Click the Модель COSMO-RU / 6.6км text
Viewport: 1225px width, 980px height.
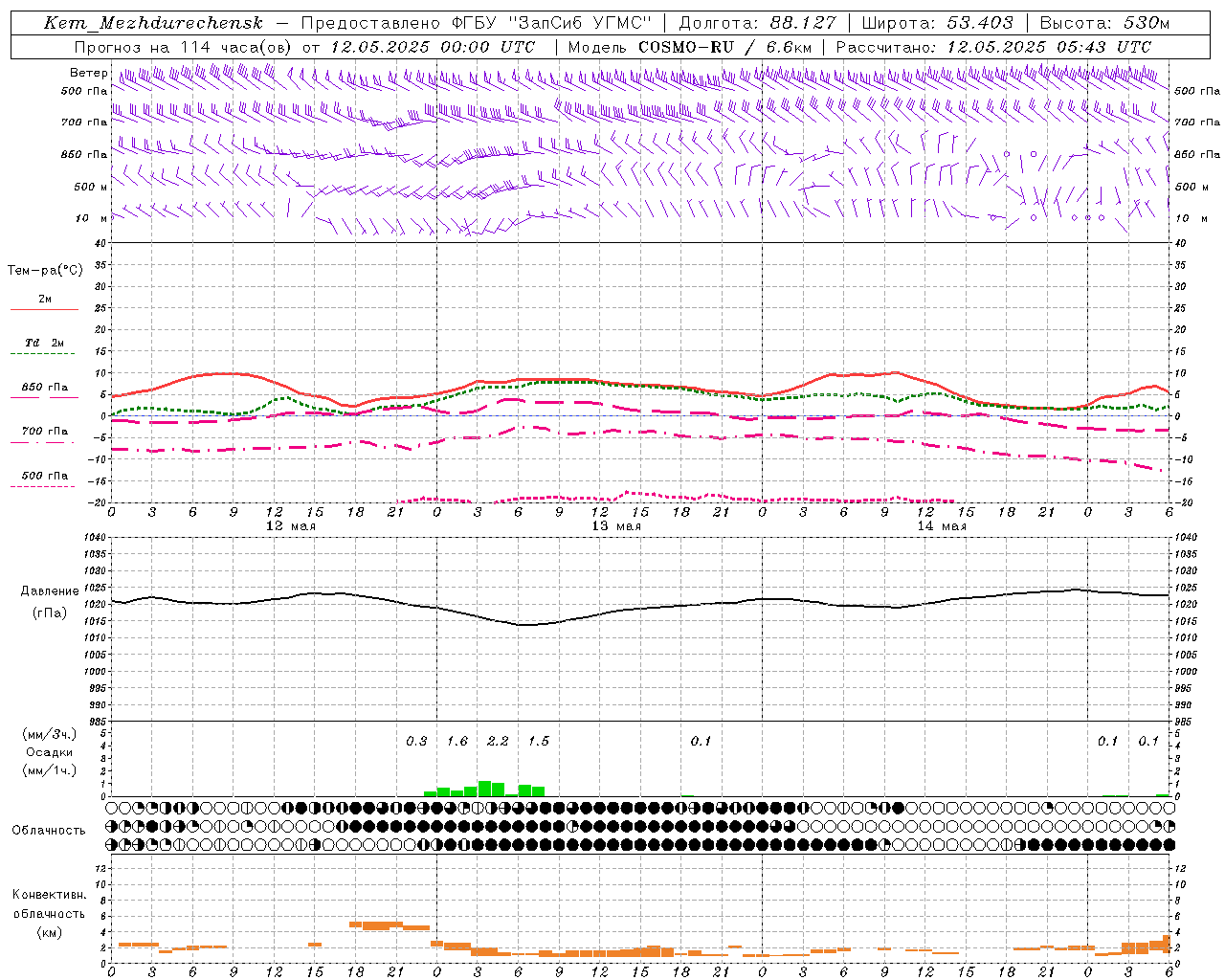tap(690, 47)
